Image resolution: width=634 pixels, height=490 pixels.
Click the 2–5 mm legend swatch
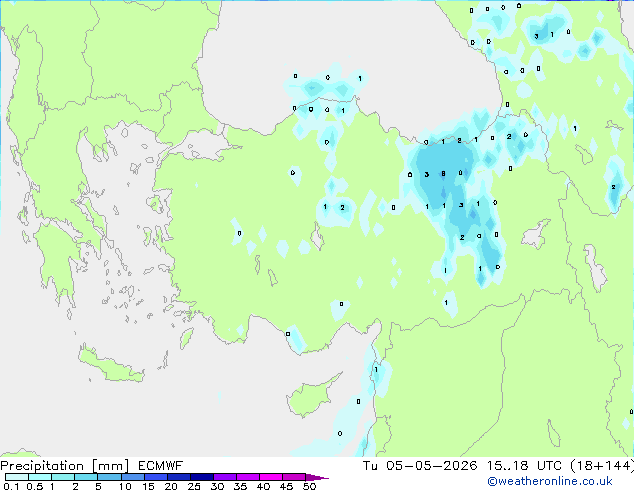pyautogui.click(x=86, y=477)
